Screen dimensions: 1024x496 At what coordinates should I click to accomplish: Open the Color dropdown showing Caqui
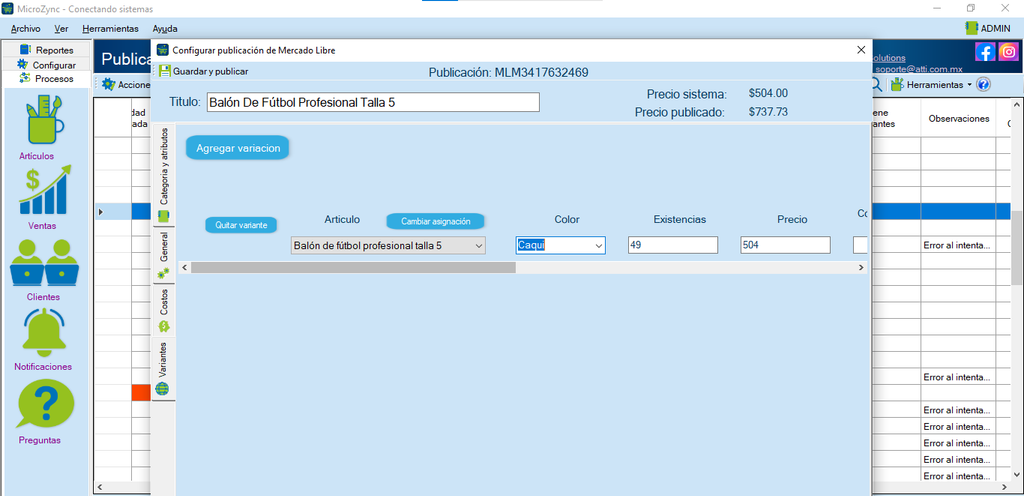(560, 245)
